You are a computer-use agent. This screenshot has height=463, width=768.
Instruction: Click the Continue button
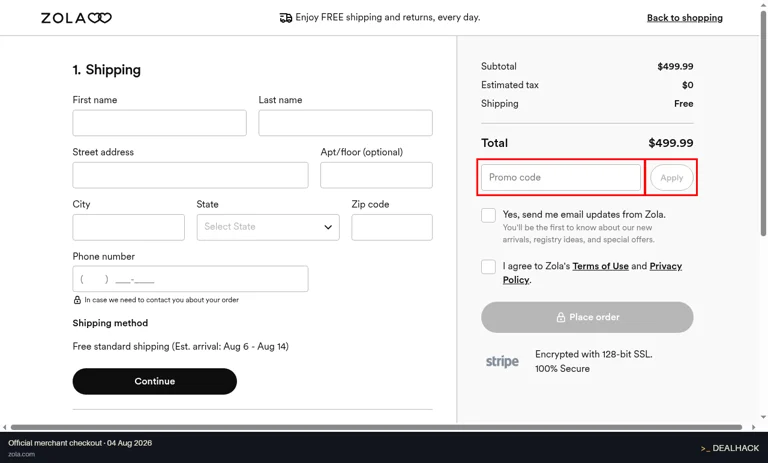pyautogui.click(x=155, y=381)
